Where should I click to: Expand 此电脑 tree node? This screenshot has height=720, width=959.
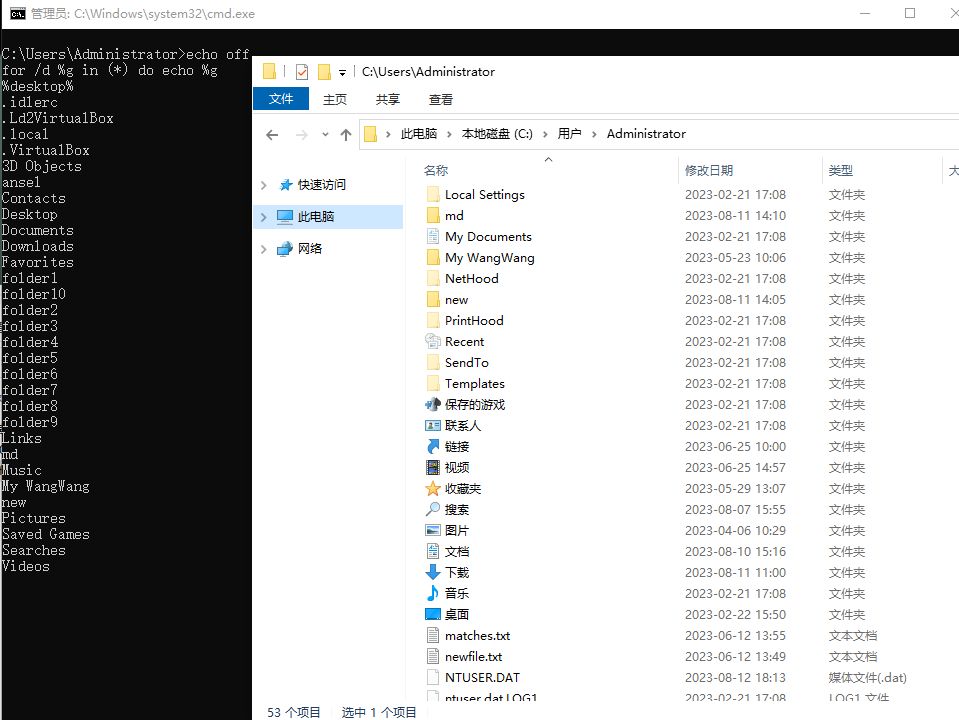tap(264, 217)
